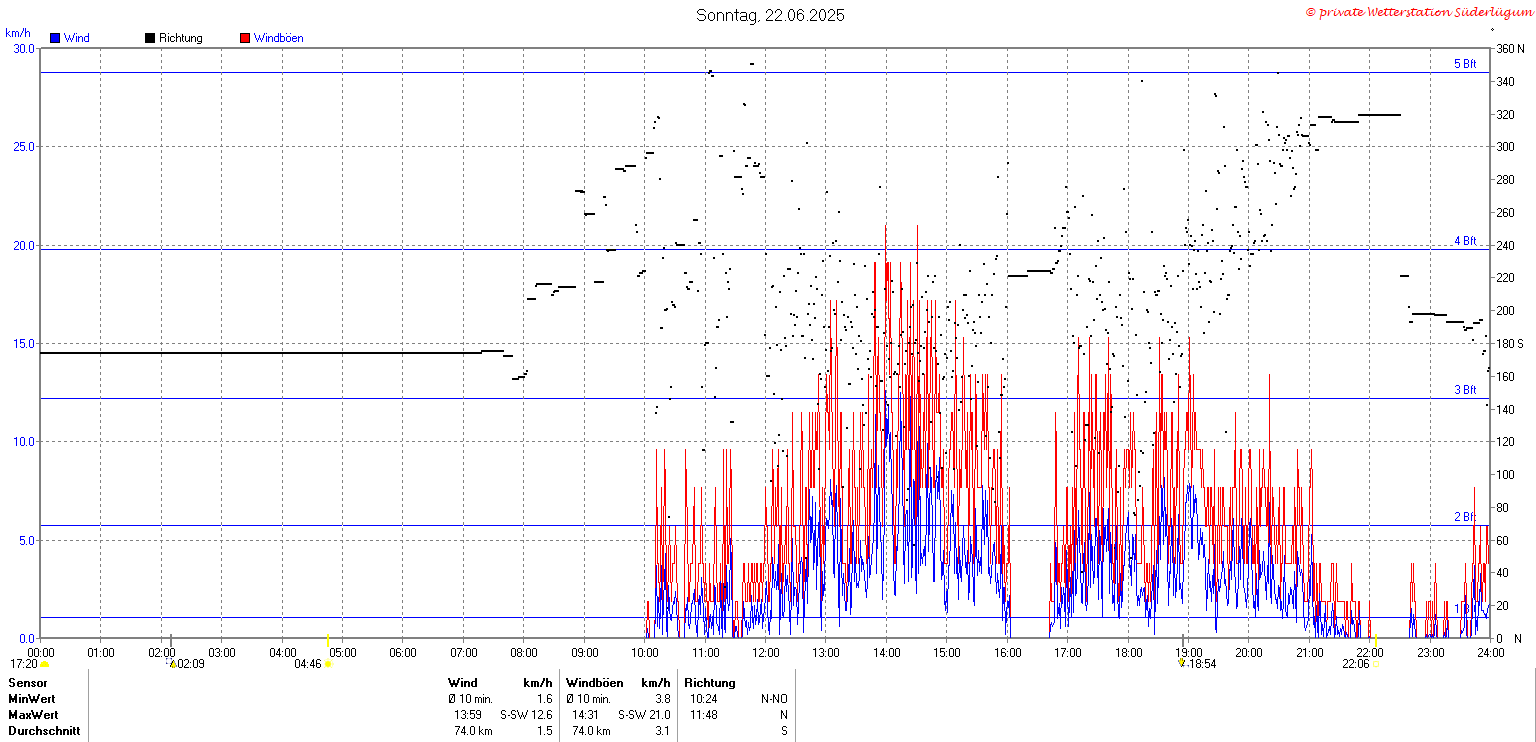The width and height of the screenshot is (1536, 742).
Task: Click the 12:00 time axis label
Action: click(766, 653)
